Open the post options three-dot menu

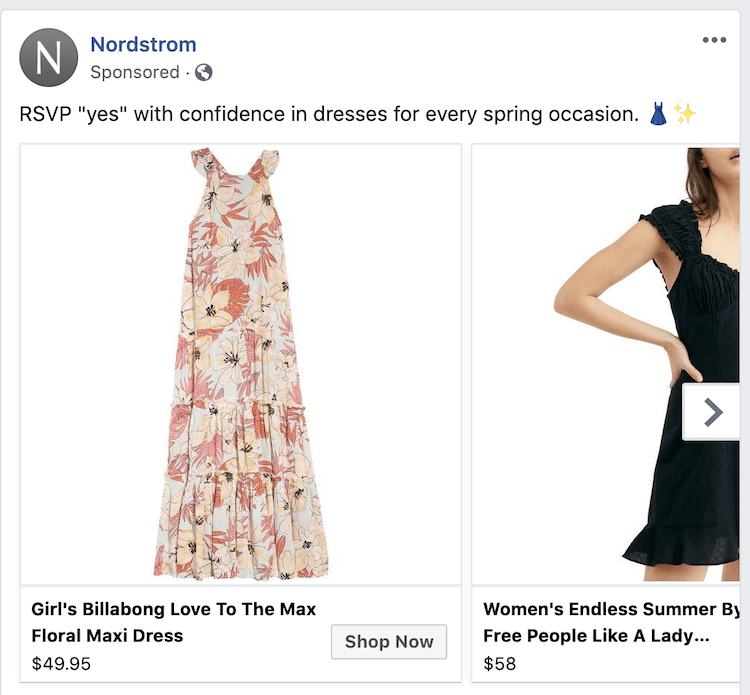pyautogui.click(x=714, y=40)
